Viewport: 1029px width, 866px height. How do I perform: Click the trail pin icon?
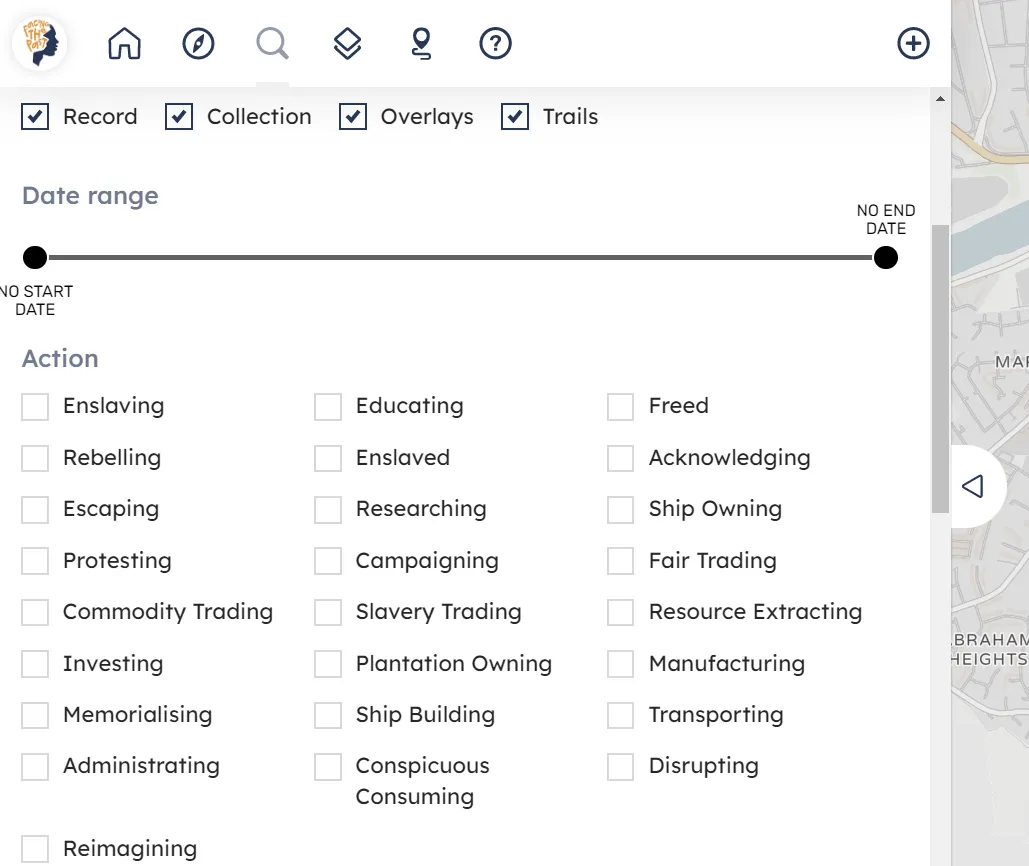pos(422,44)
